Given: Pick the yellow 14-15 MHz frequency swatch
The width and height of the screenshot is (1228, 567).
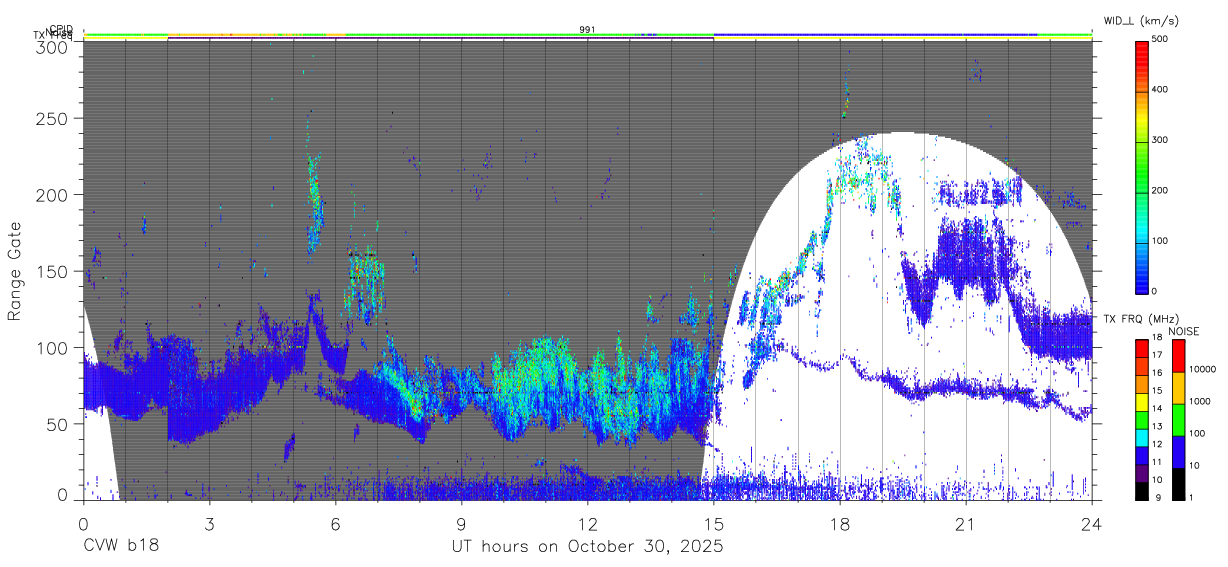Looking at the screenshot, I should 1142,403.
